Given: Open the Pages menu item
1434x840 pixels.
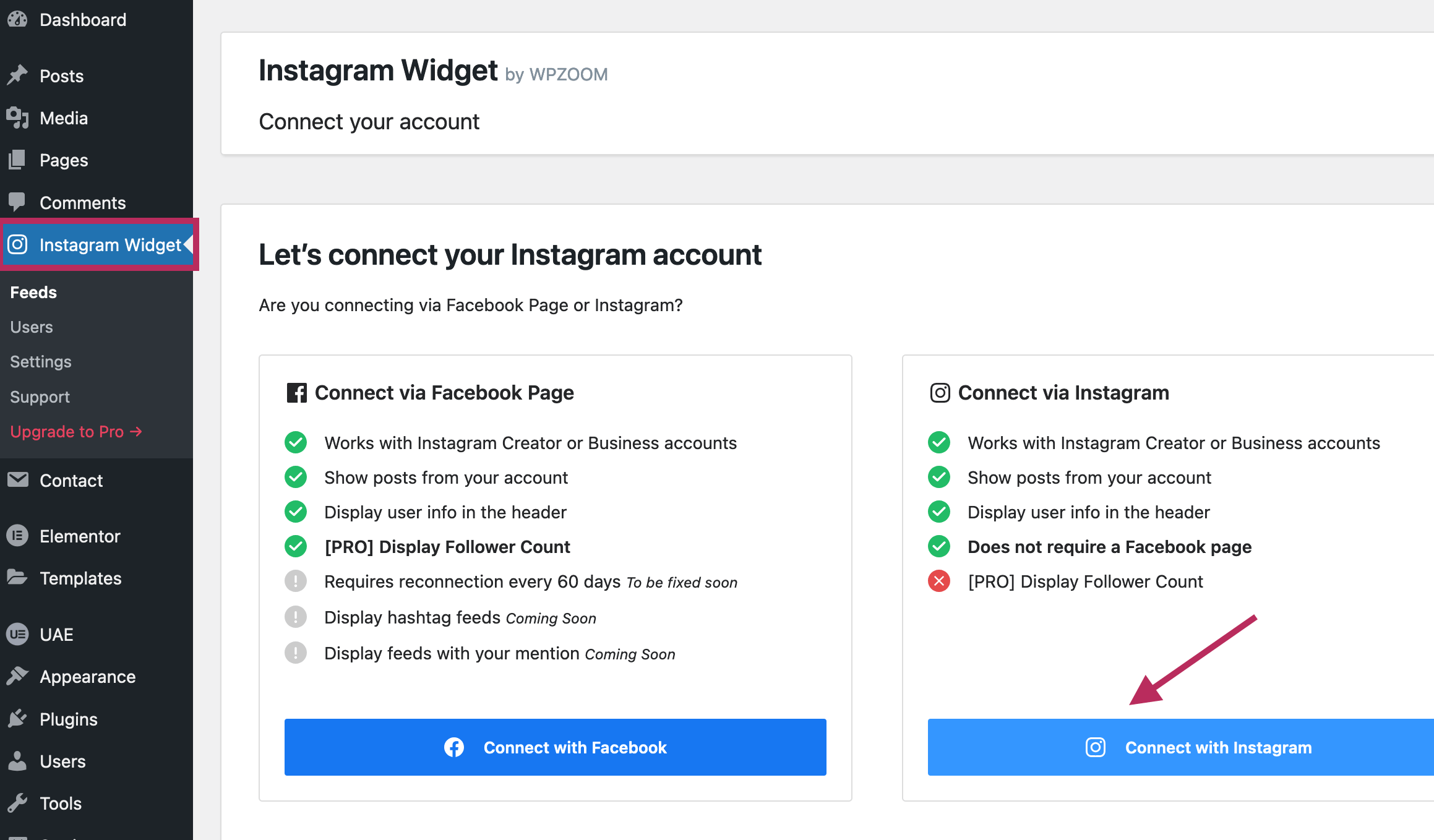Looking at the screenshot, I should (64, 160).
